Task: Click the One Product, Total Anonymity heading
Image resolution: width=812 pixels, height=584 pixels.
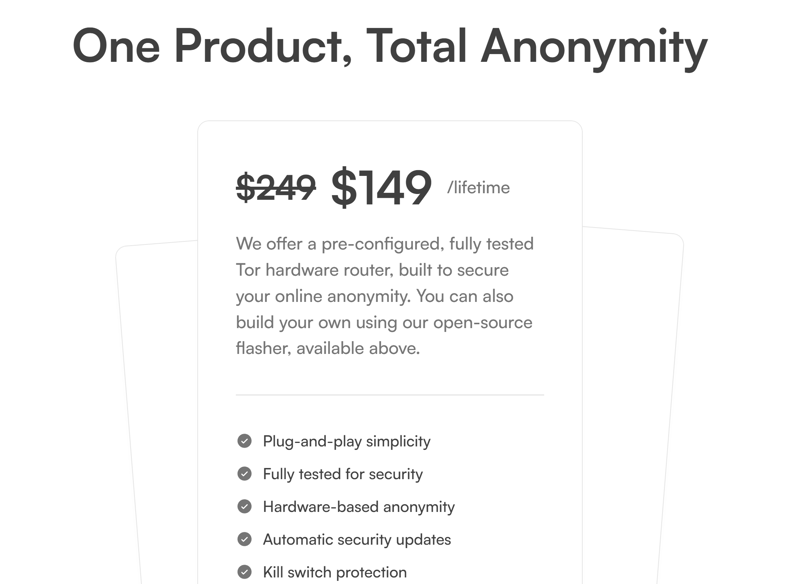Action: 390,47
